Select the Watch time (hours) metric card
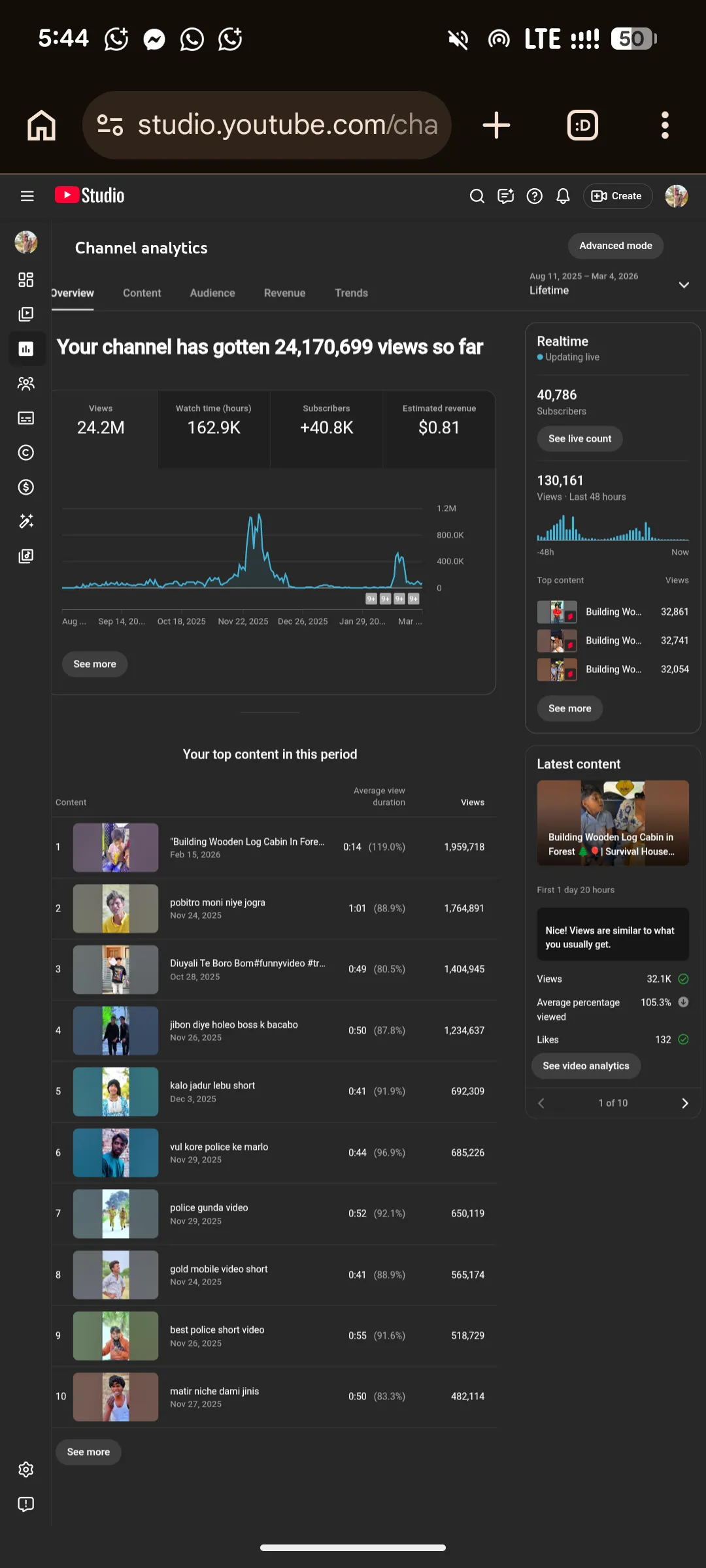This screenshot has width=706, height=1568. [x=214, y=429]
